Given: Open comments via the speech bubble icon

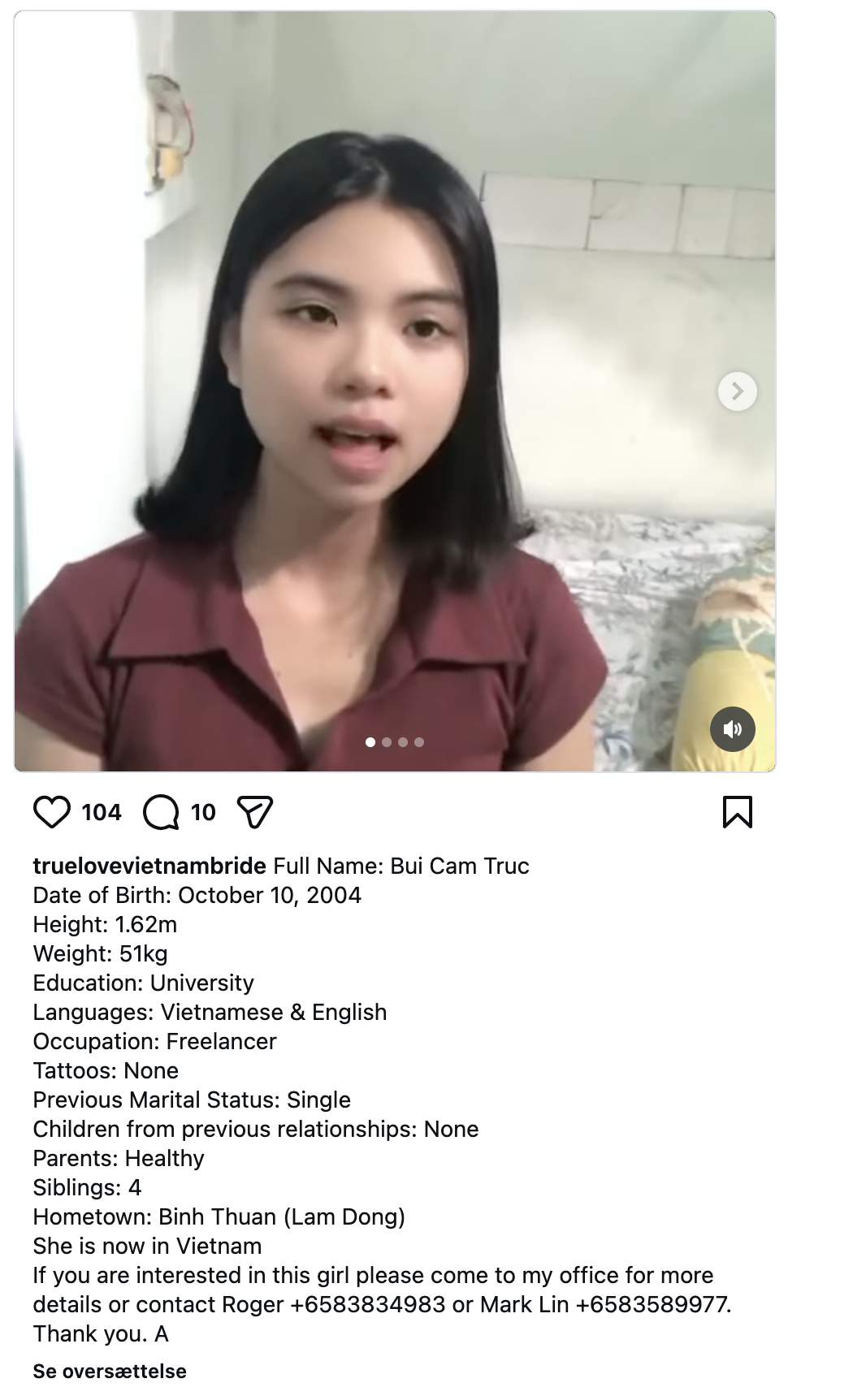Looking at the screenshot, I should tap(161, 812).
